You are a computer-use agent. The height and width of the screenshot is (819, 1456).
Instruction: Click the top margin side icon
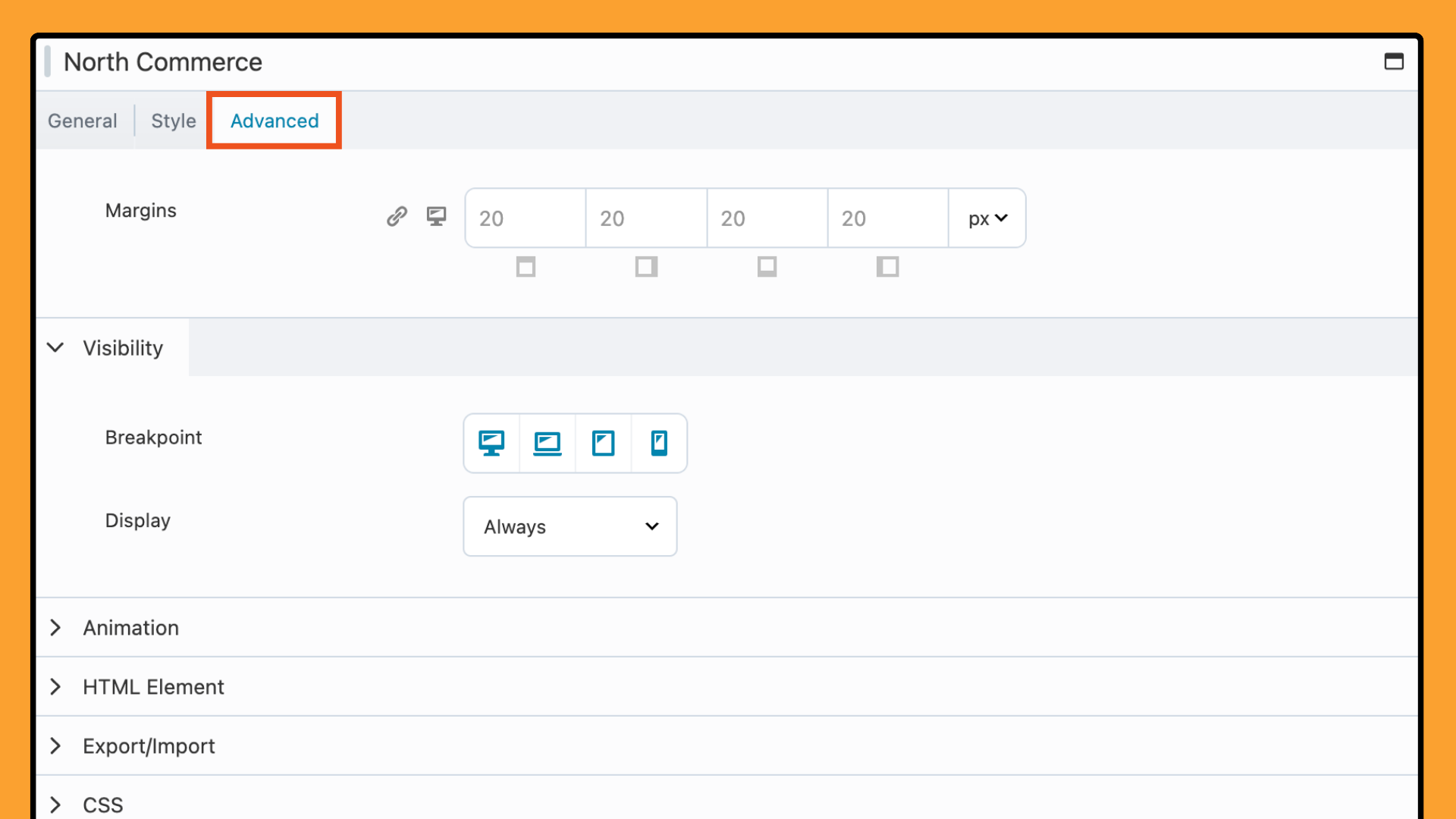pos(526,267)
